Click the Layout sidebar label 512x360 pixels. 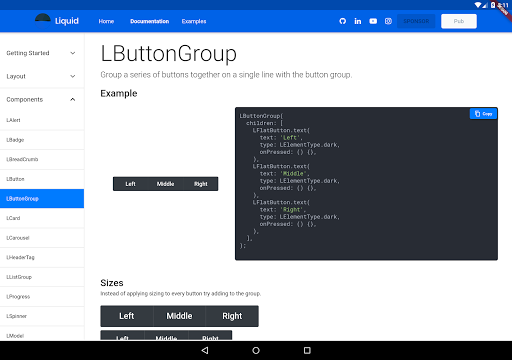click(x=16, y=76)
